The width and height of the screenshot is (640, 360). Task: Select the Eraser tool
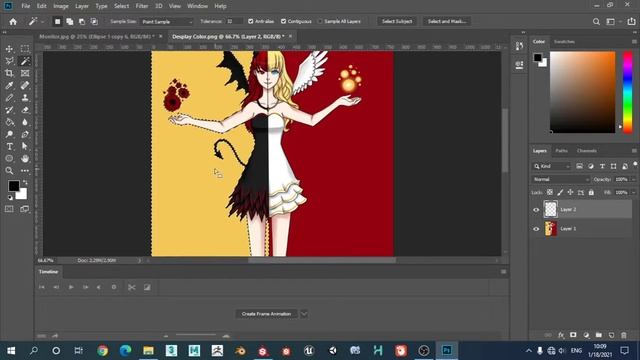point(25,110)
